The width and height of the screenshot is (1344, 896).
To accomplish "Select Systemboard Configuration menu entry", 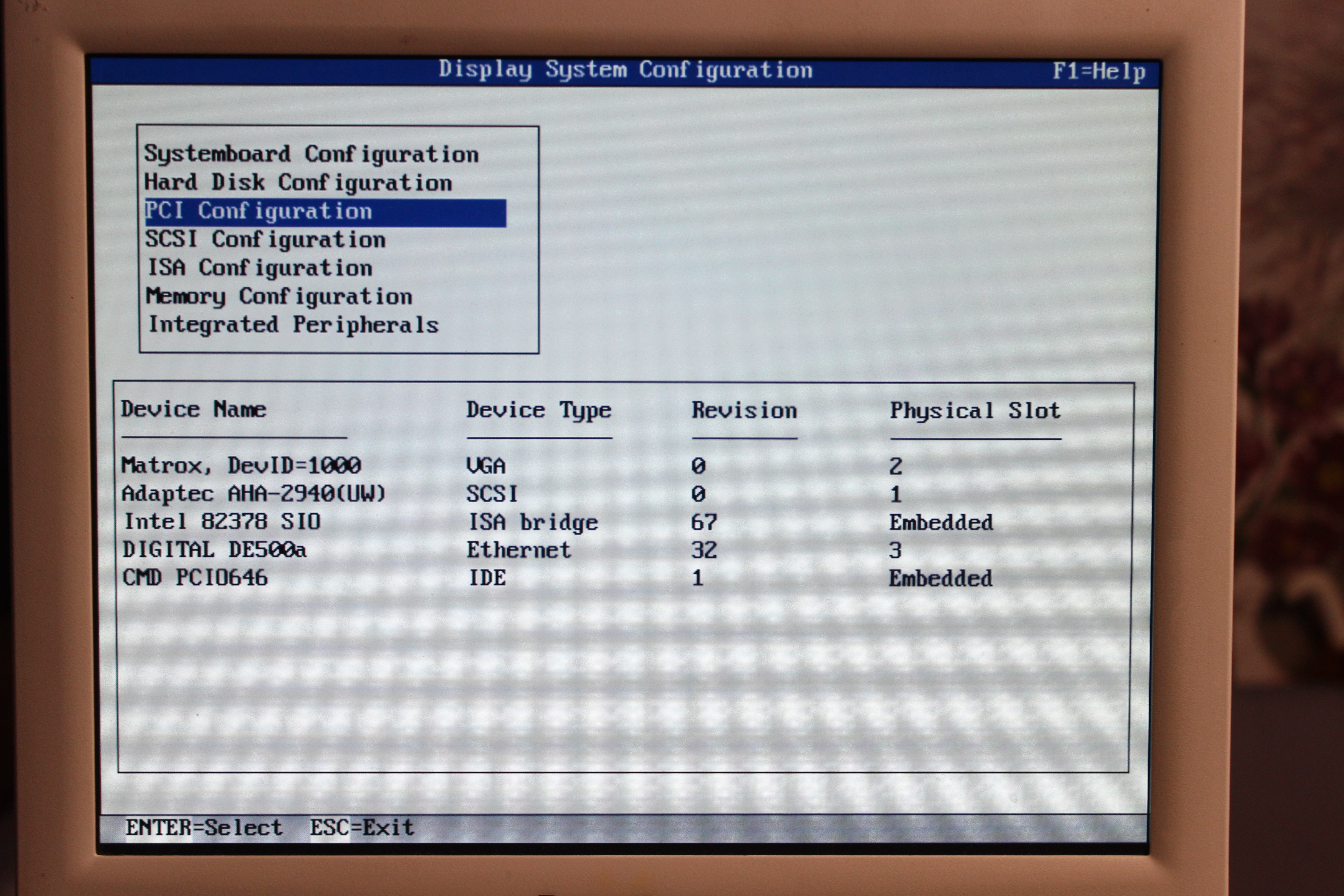I will (311, 154).
